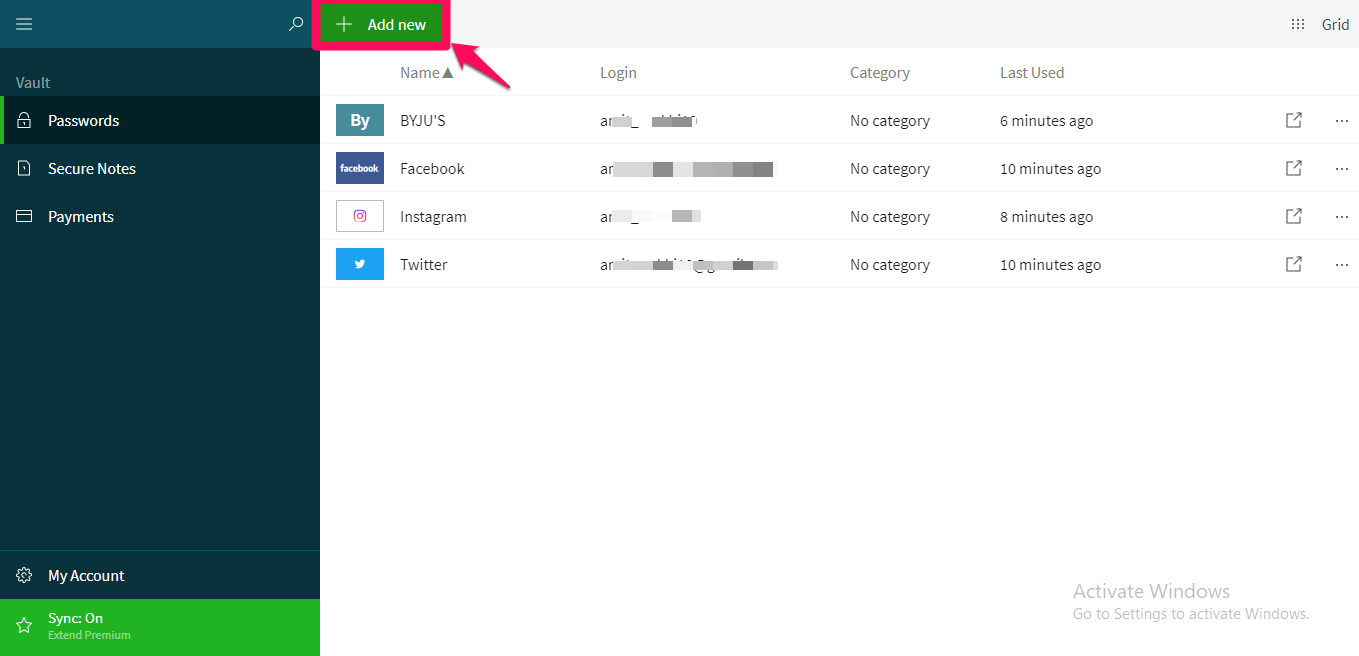Open more options for Instagram
Image resolution: width=1359 pixels, height=656 pixels.
(x=1342, y=216)
